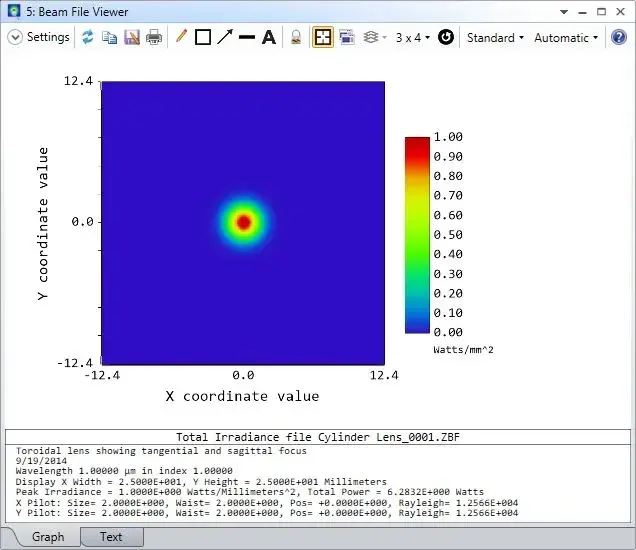The height and width of the screenshot is (550, 636).
Task: Open the Standard dropdown menu
Action: [495, 38]
